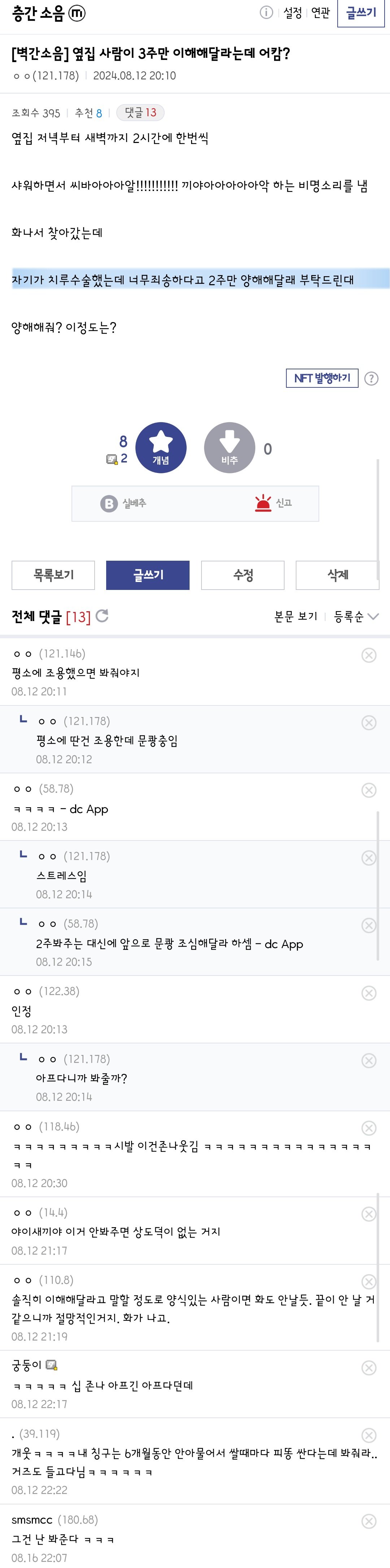Screen dimensions: 390x1568
Task: Refresh comments with the reload icon
Action: (x=102, y=616)
